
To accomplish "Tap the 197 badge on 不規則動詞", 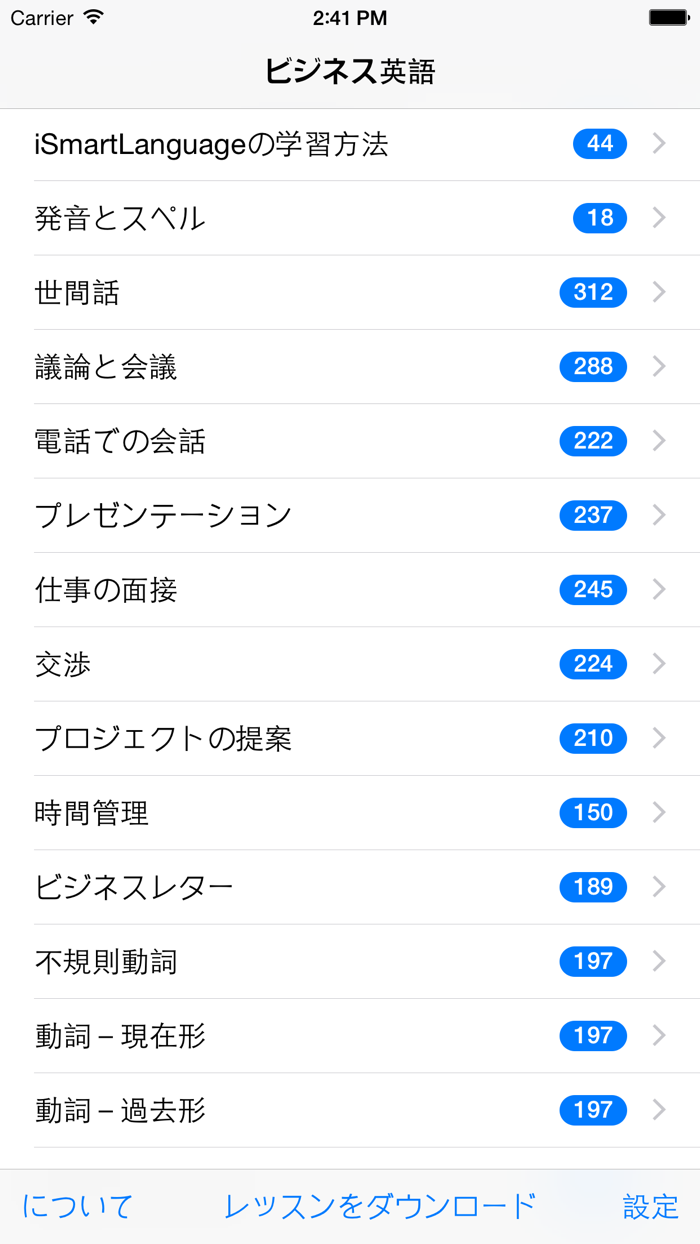I will 592,961.
